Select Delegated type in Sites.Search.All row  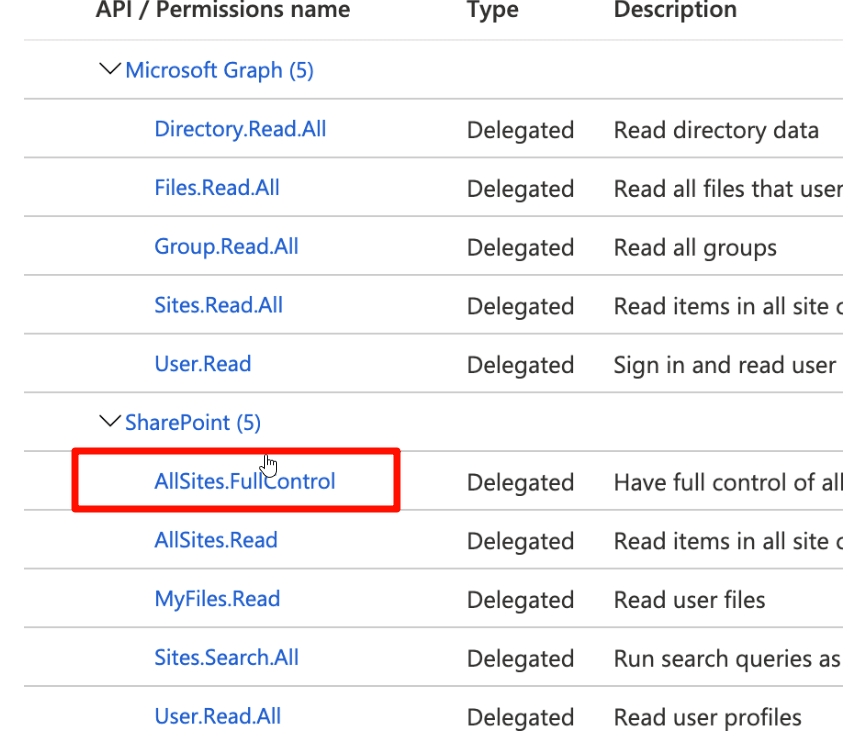(x=521, y=659)
